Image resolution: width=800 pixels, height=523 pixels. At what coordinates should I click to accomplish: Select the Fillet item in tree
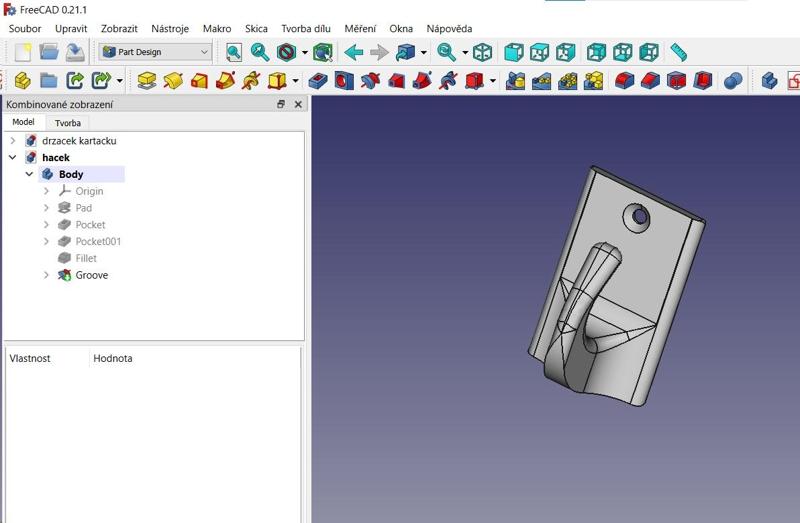(x=86, y=258)
